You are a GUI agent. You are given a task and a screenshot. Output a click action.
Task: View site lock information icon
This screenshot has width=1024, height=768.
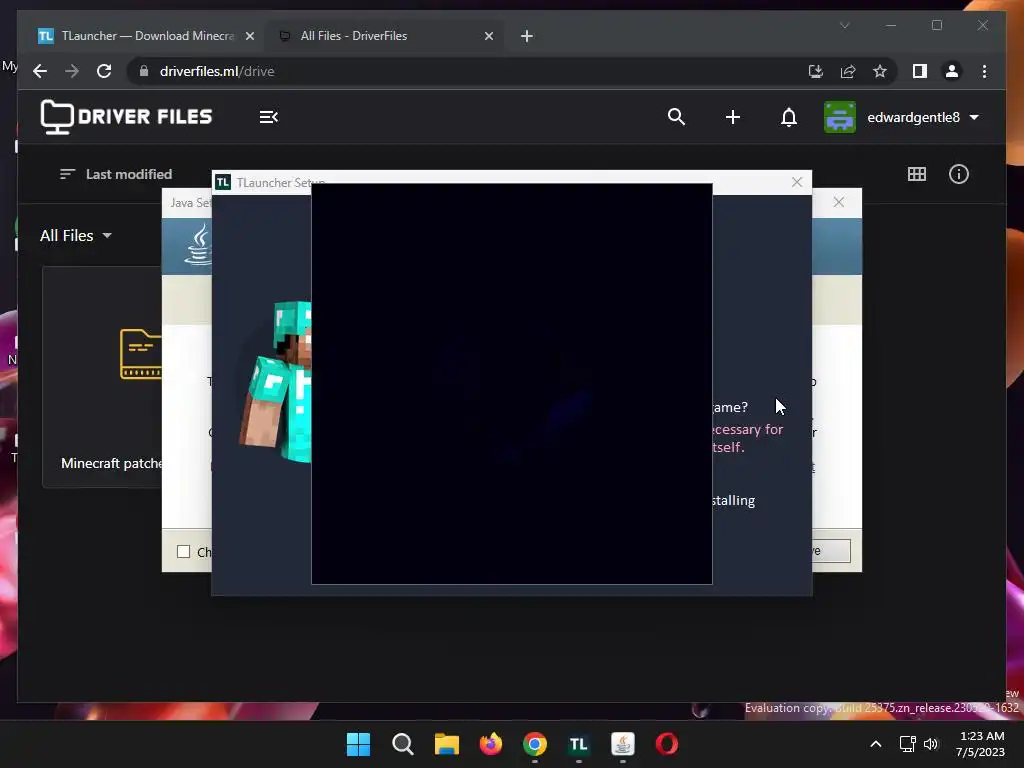click(144, 71)
